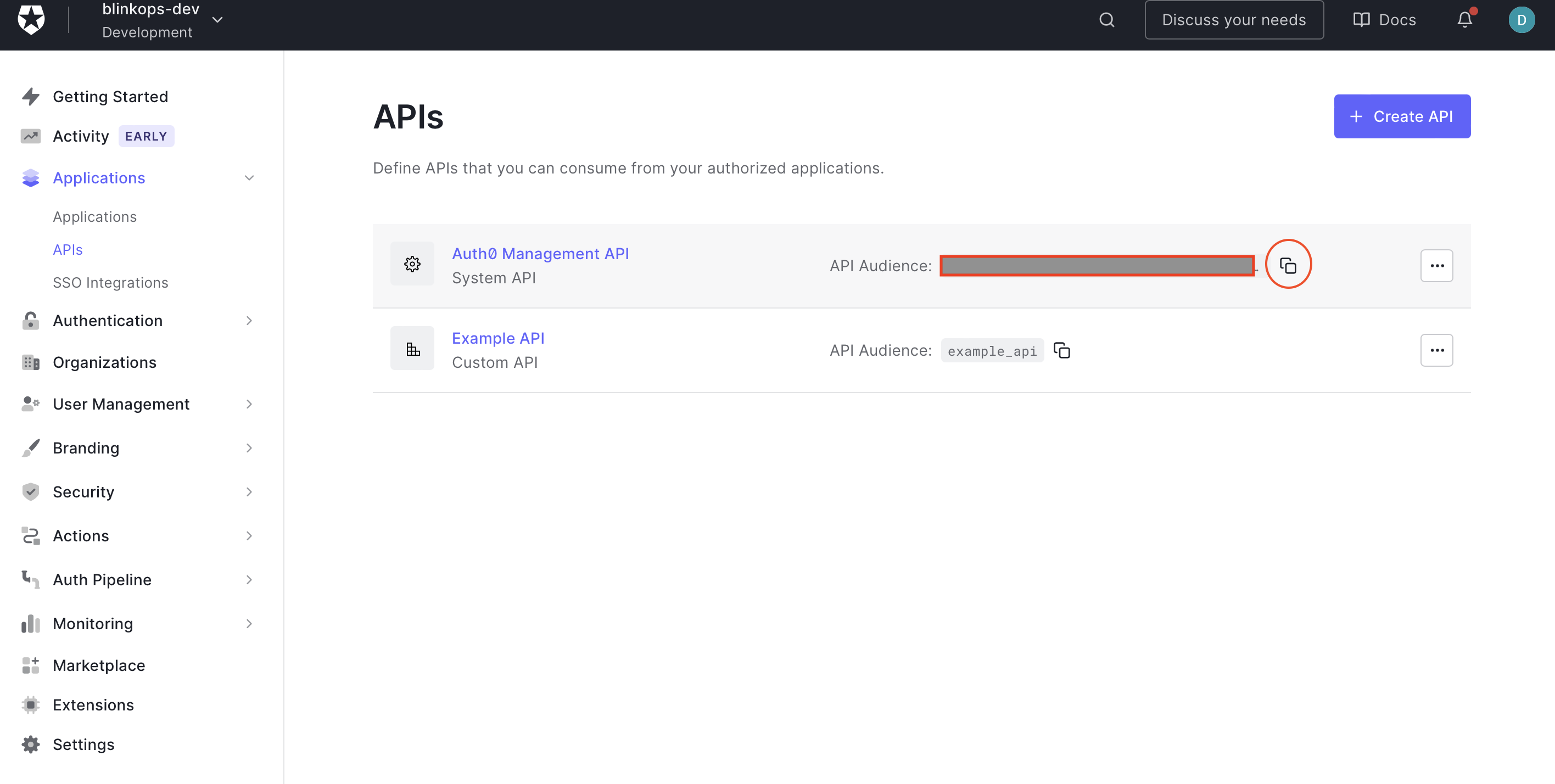Open the notifications bell
The height and width of the screenshot is (784, 1555).
pyautogui.click(x=1464, y=20)
